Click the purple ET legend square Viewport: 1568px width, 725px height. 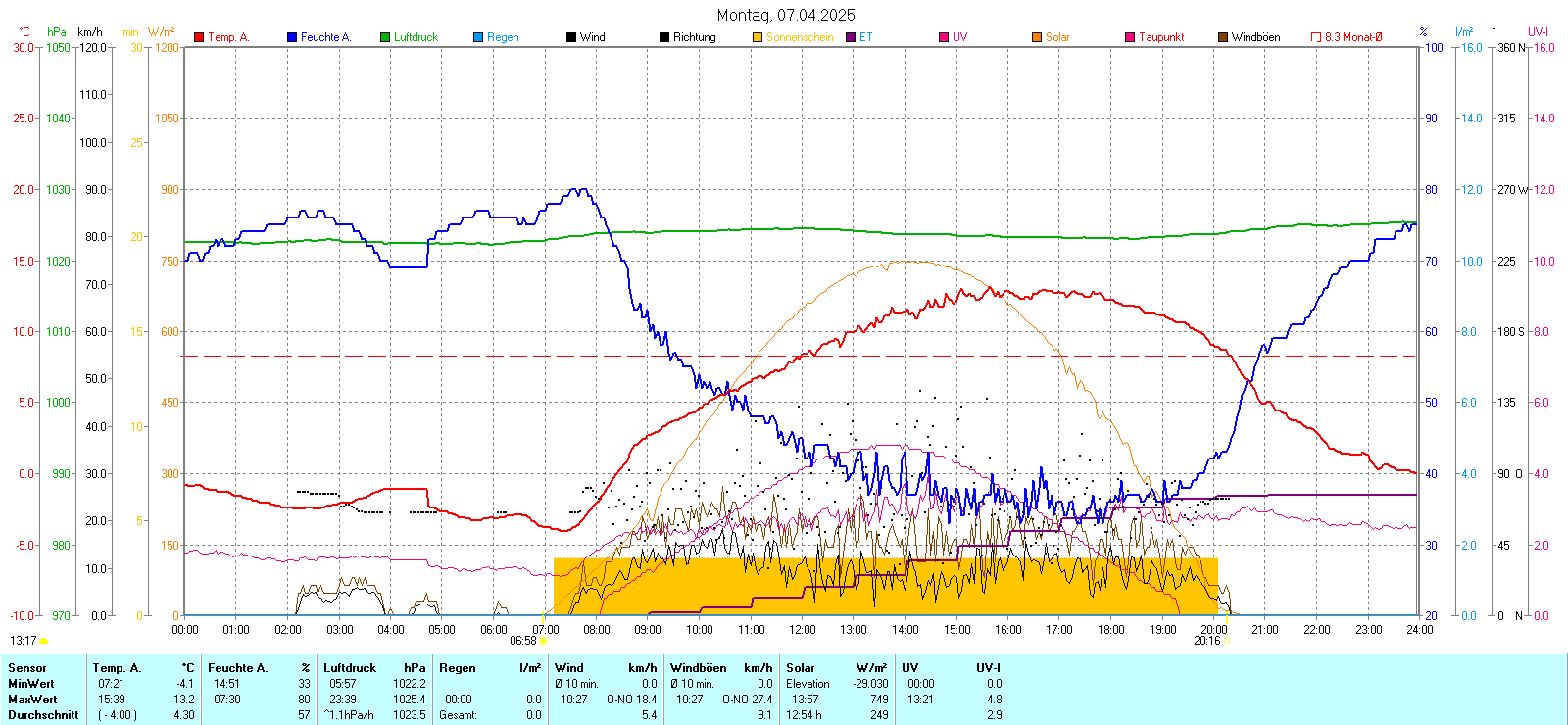851,37
